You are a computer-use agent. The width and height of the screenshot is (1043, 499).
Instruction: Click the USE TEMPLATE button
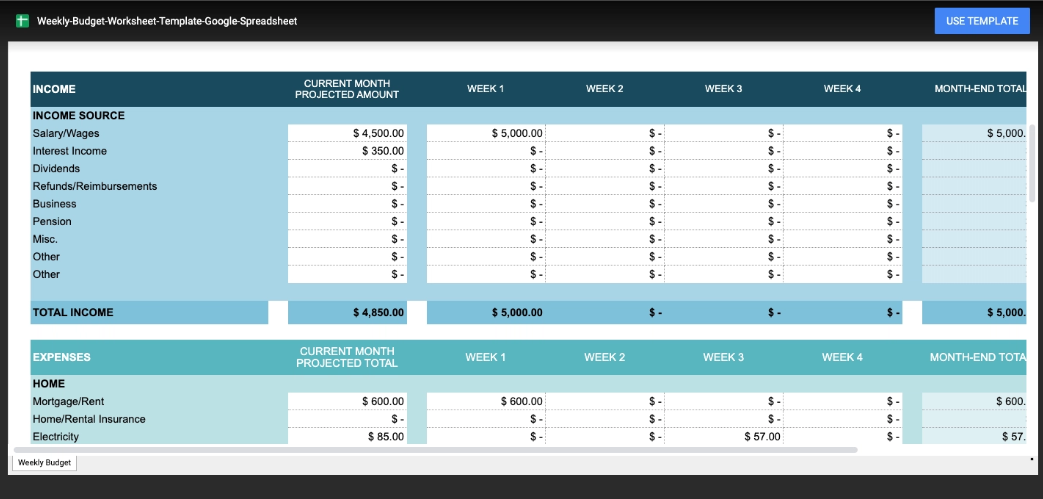click(981, 21)
